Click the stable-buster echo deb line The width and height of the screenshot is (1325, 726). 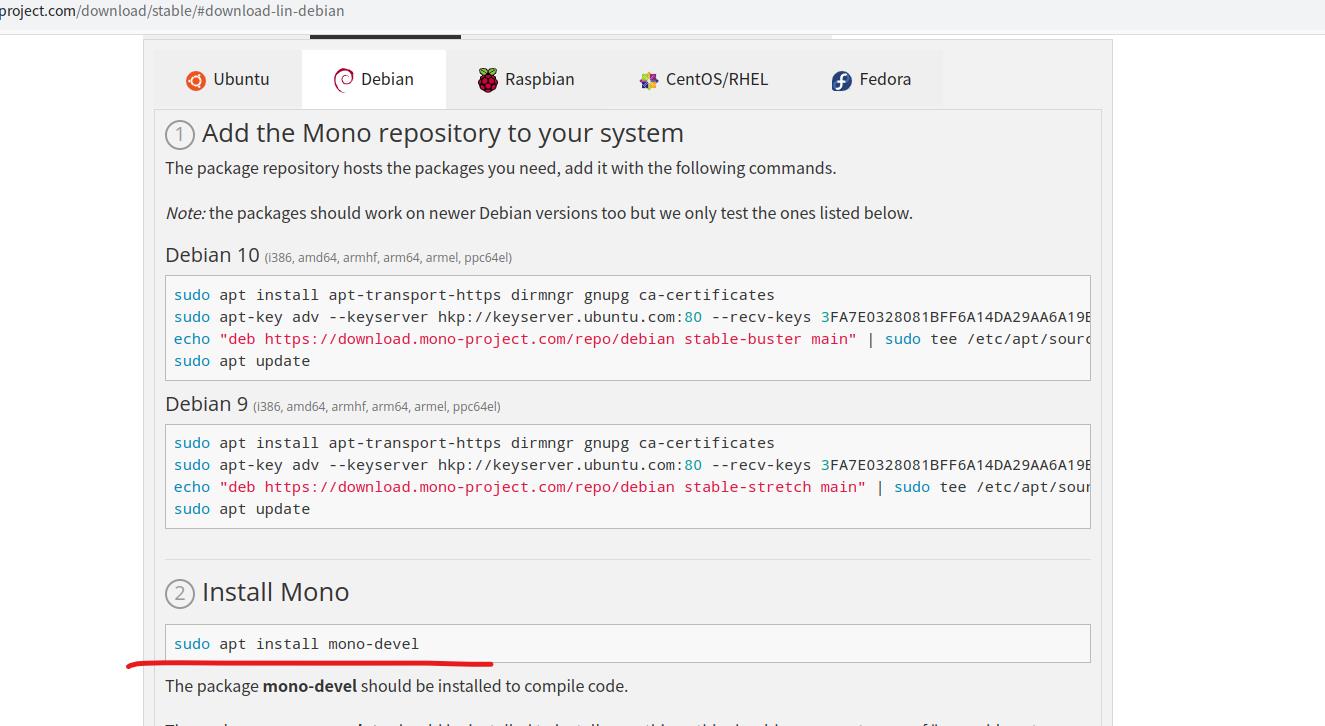(632, 339)
